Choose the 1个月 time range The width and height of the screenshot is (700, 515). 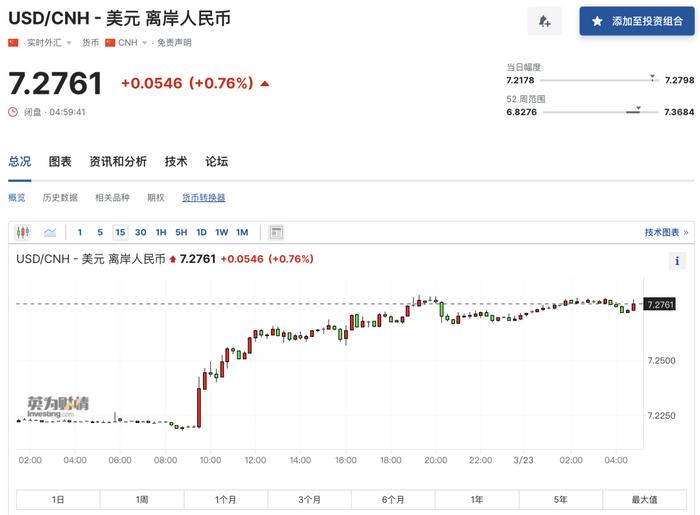click(x=226, y=499)
